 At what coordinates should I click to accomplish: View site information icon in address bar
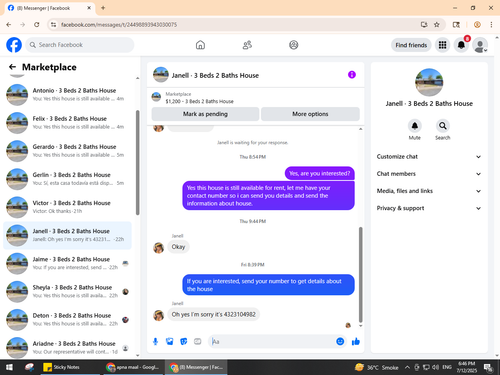pos(53,24)
